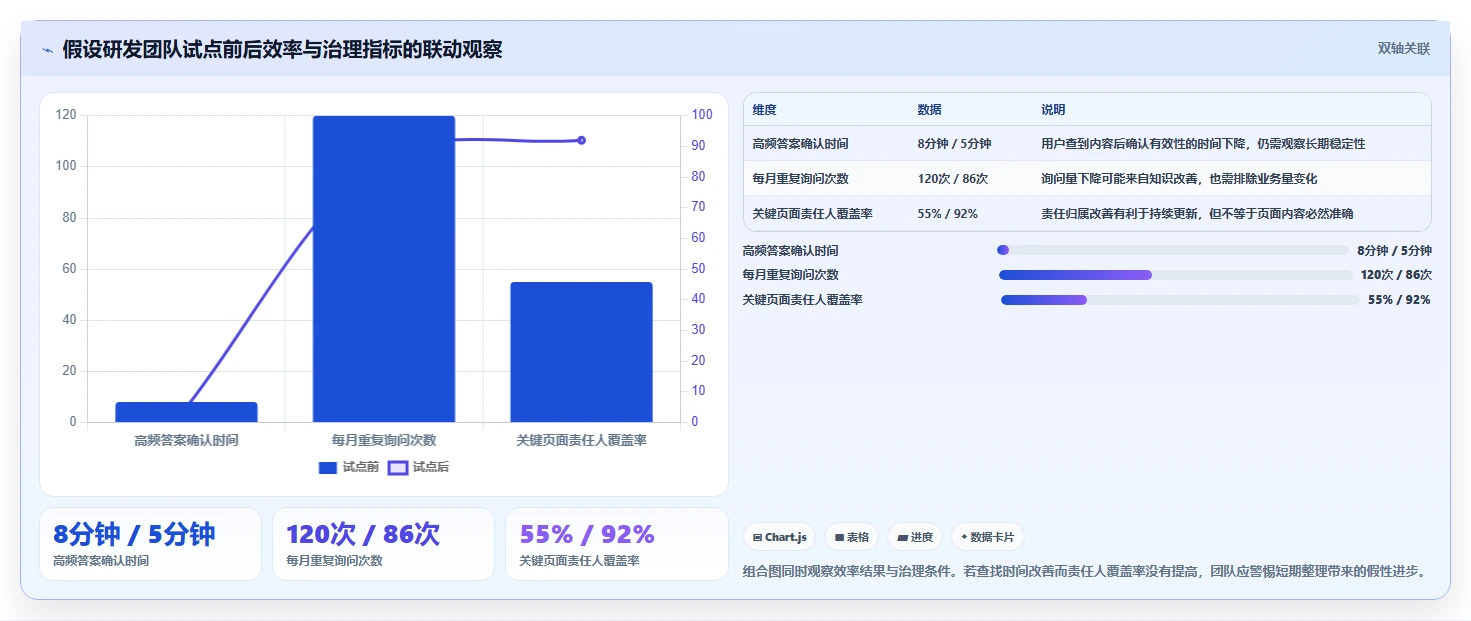
Task: Click the 关键页面责任人覆盖率 progress bar
Action: point(1180,300)
